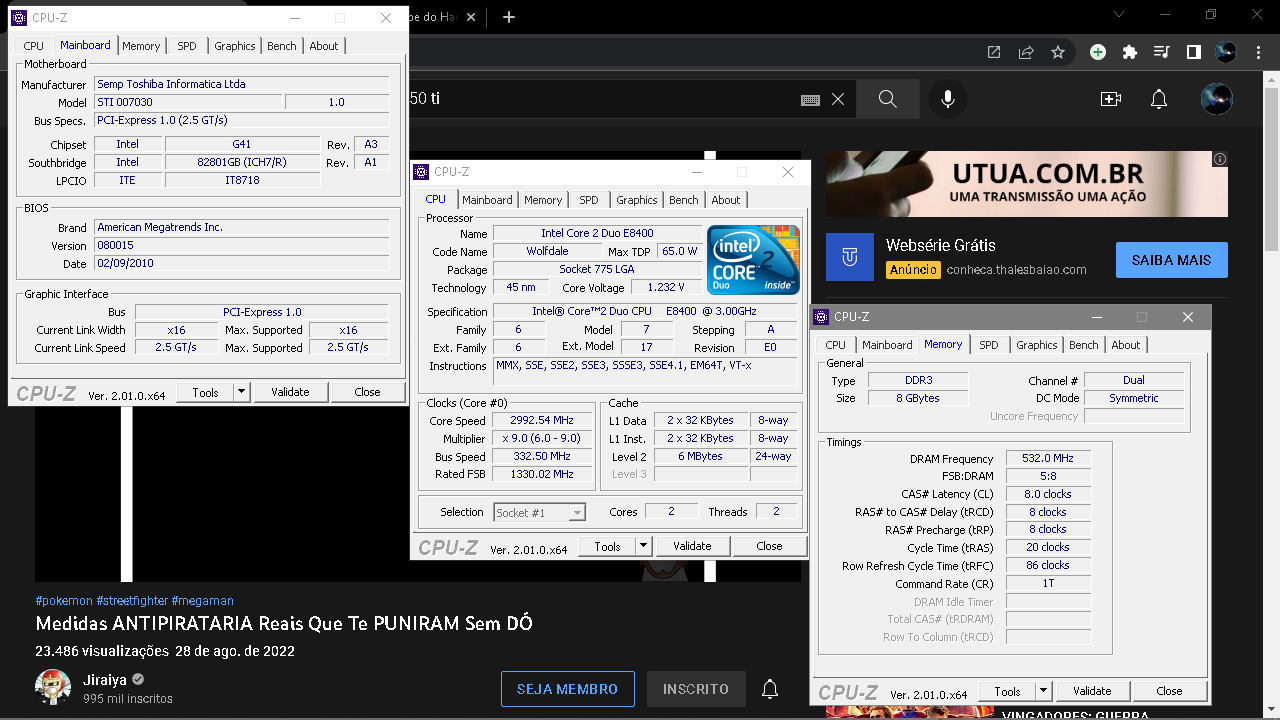Select the Core Speed 2992.54 MHz value
The width and height of the screenshot is (1280, 720).
pyautogui.click(x=541, y=421)
